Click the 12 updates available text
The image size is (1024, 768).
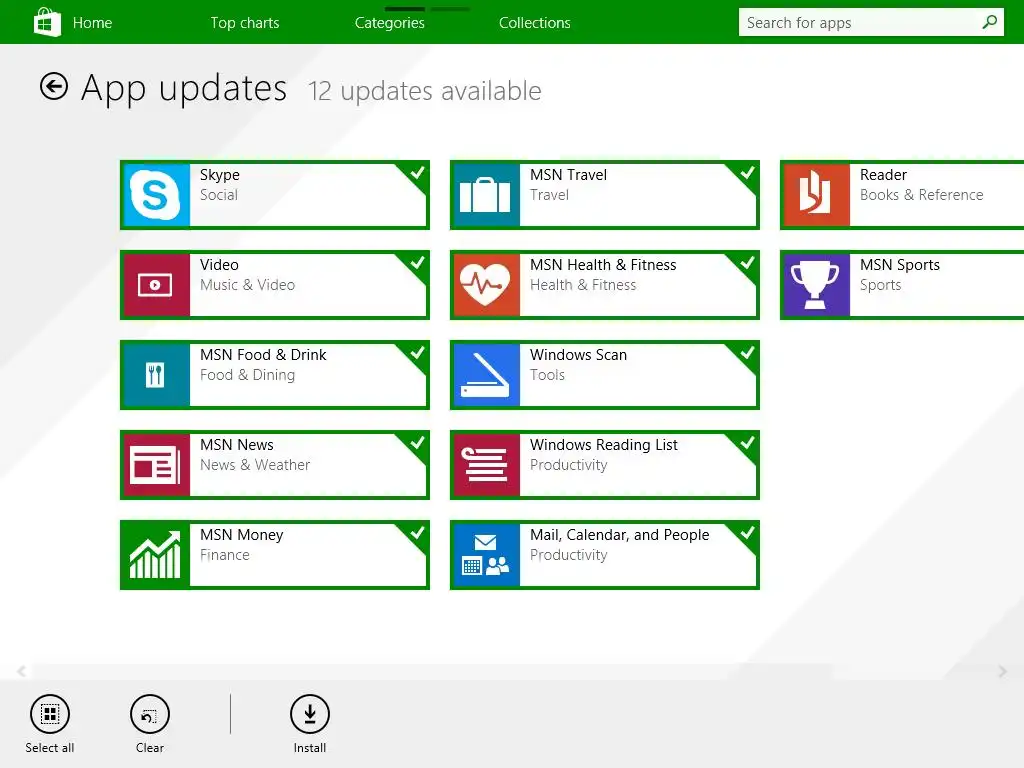tap(424, 91)
